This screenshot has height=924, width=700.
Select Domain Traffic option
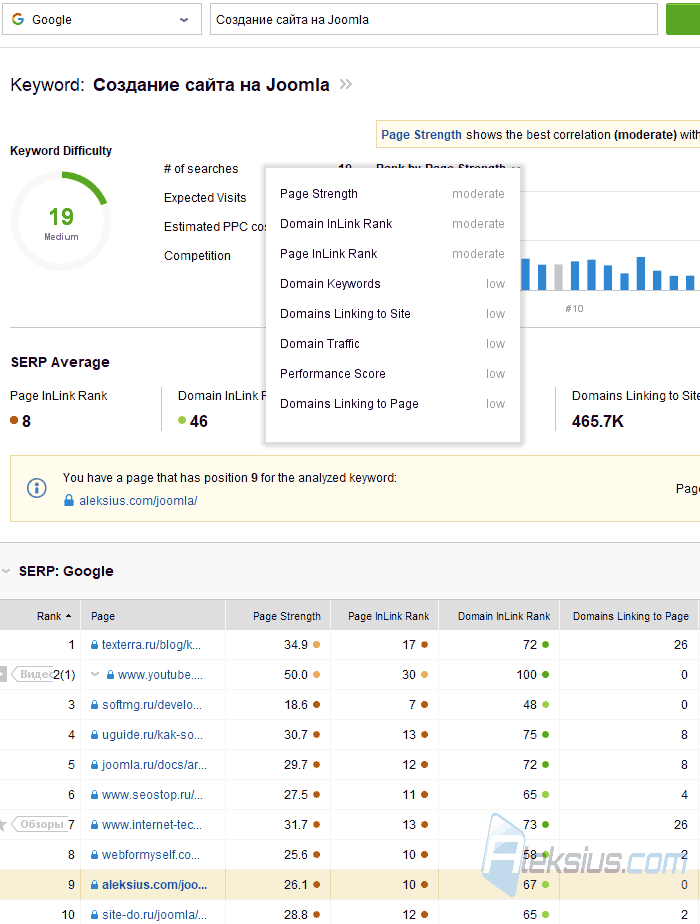point(392,344)
